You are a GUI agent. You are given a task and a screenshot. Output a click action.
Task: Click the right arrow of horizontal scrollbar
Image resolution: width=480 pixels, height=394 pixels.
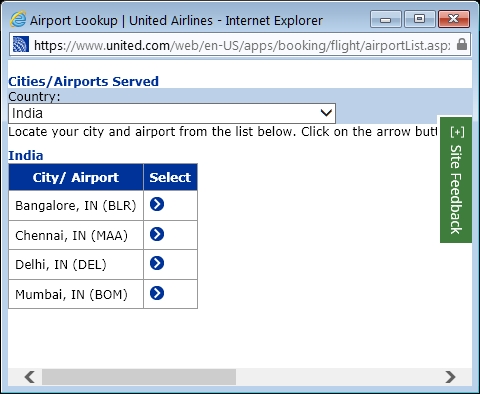coord(450,377)
